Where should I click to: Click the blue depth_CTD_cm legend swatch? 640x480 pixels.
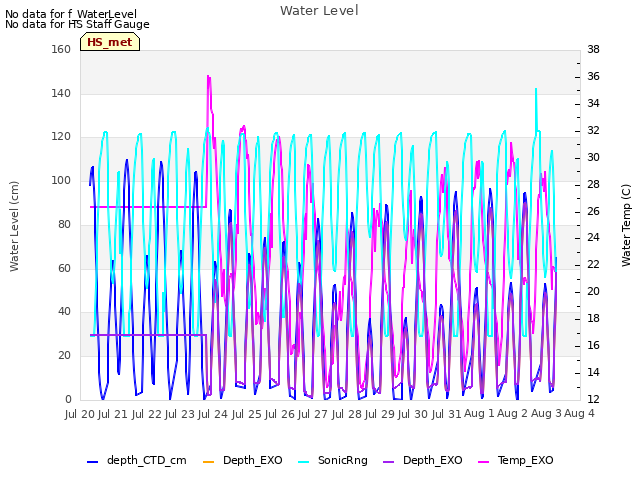point(93,462)
